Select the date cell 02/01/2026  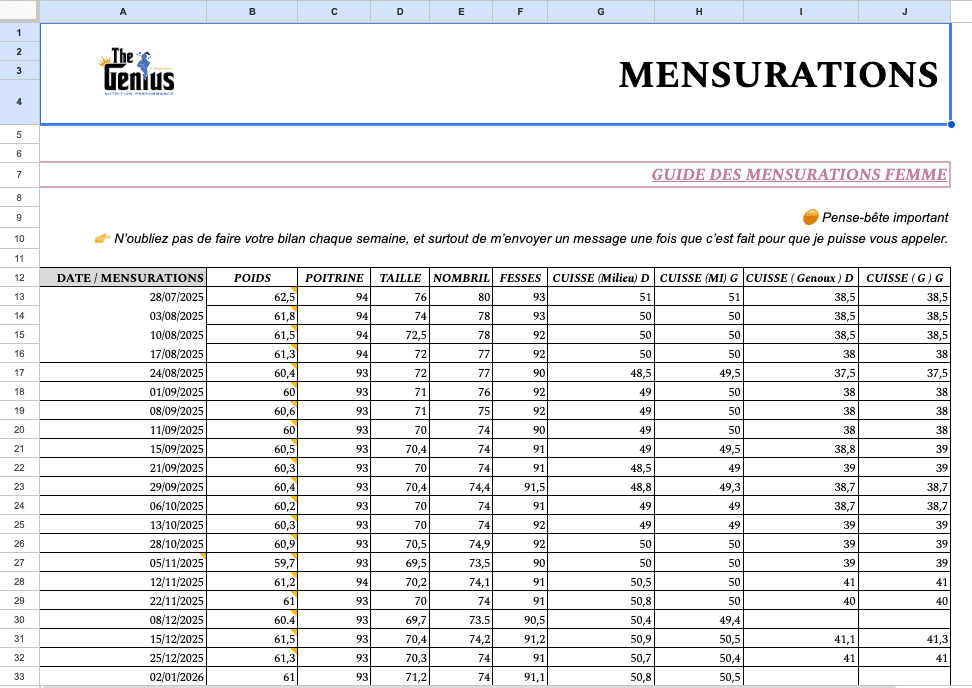point(123,676)
